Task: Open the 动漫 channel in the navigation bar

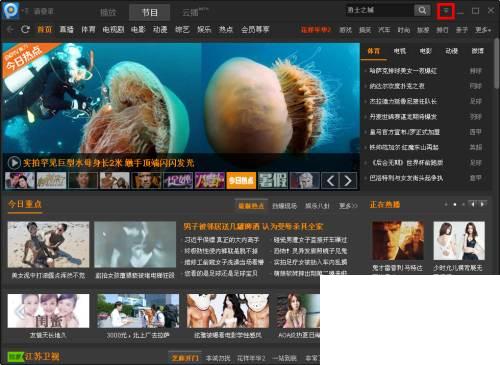Action: point(160,29)
